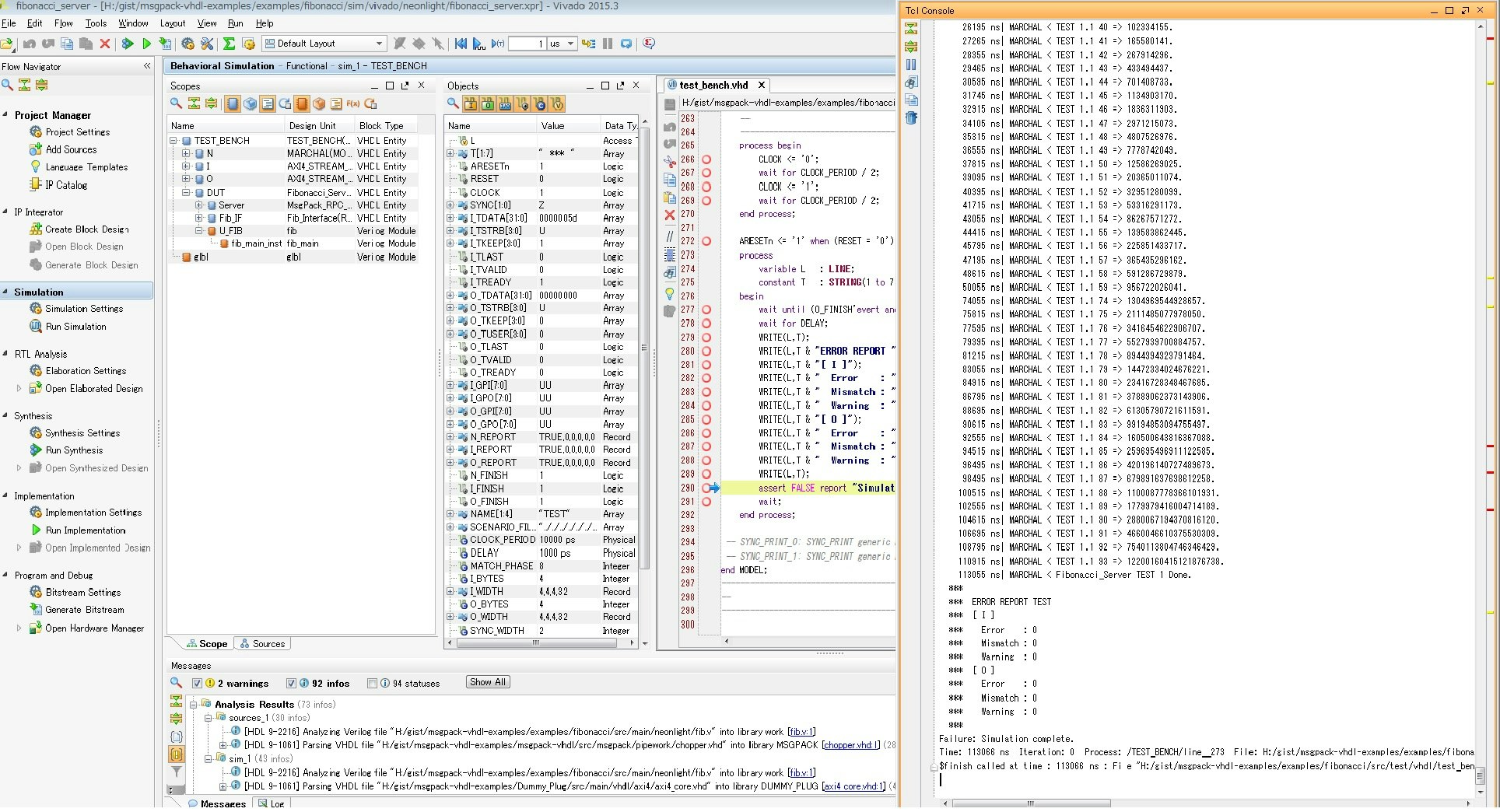Click the Sigma report icon in toolbar
This screenshot has width=1500, height=812.
[x=229, y=44]
